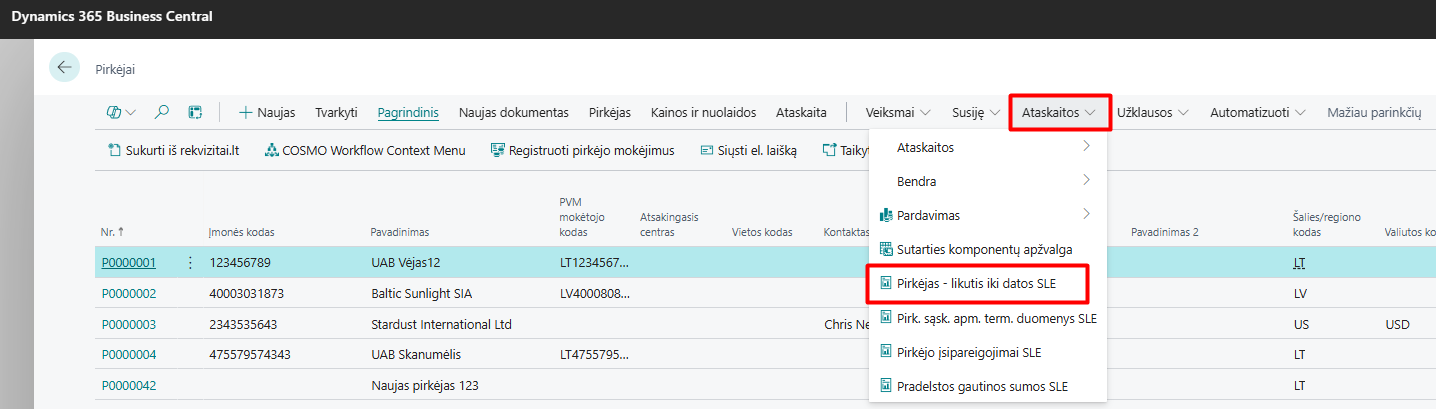Screen dimensions: 1436x409
Task: Expand the Ataskaitos submenu arrow
Action: click(1085, 147)
